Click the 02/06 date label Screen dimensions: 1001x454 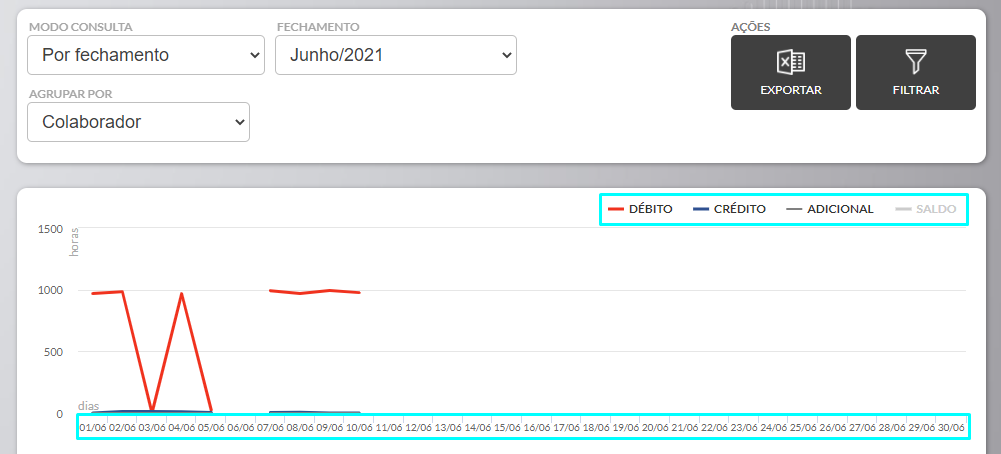[x=123, y=427]
